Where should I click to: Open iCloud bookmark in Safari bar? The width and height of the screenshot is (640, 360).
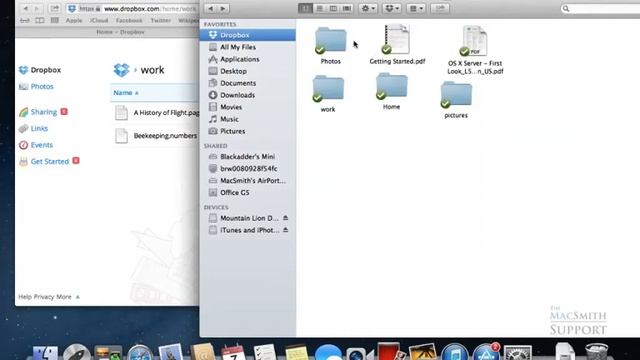click(99, 20)
